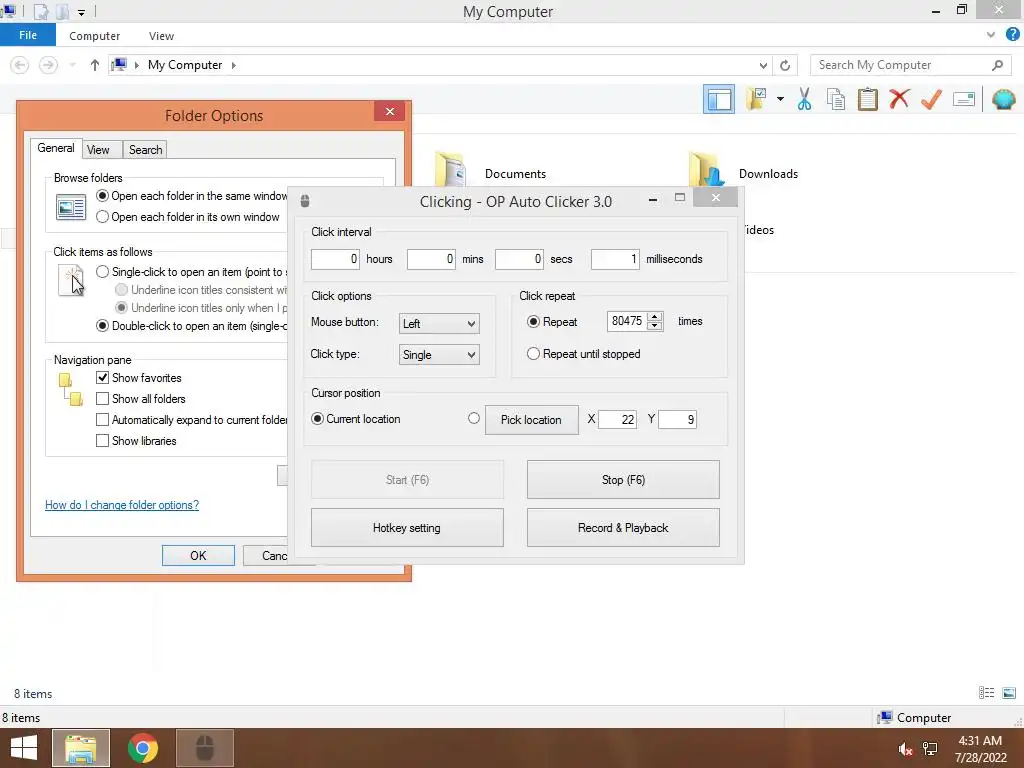
Task: Click the scissors Cut icon
Action: 804,99
